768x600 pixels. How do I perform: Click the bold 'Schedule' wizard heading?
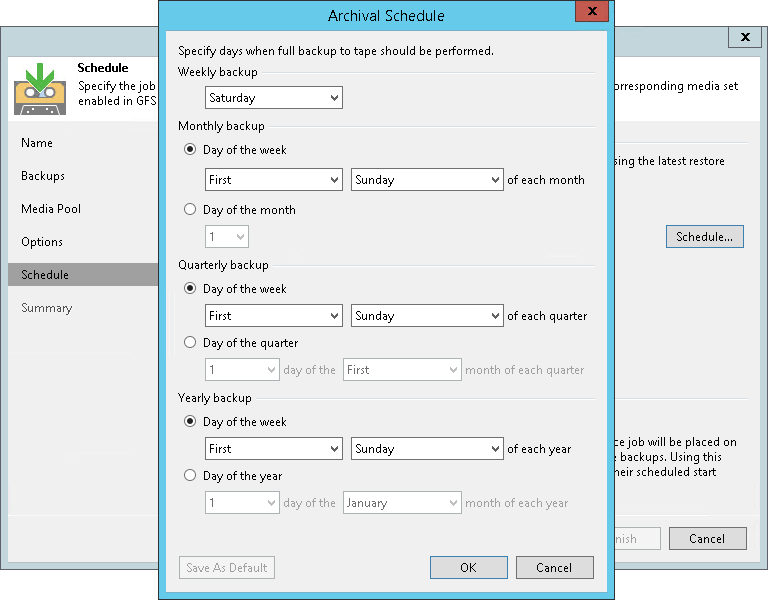[103, 68]
